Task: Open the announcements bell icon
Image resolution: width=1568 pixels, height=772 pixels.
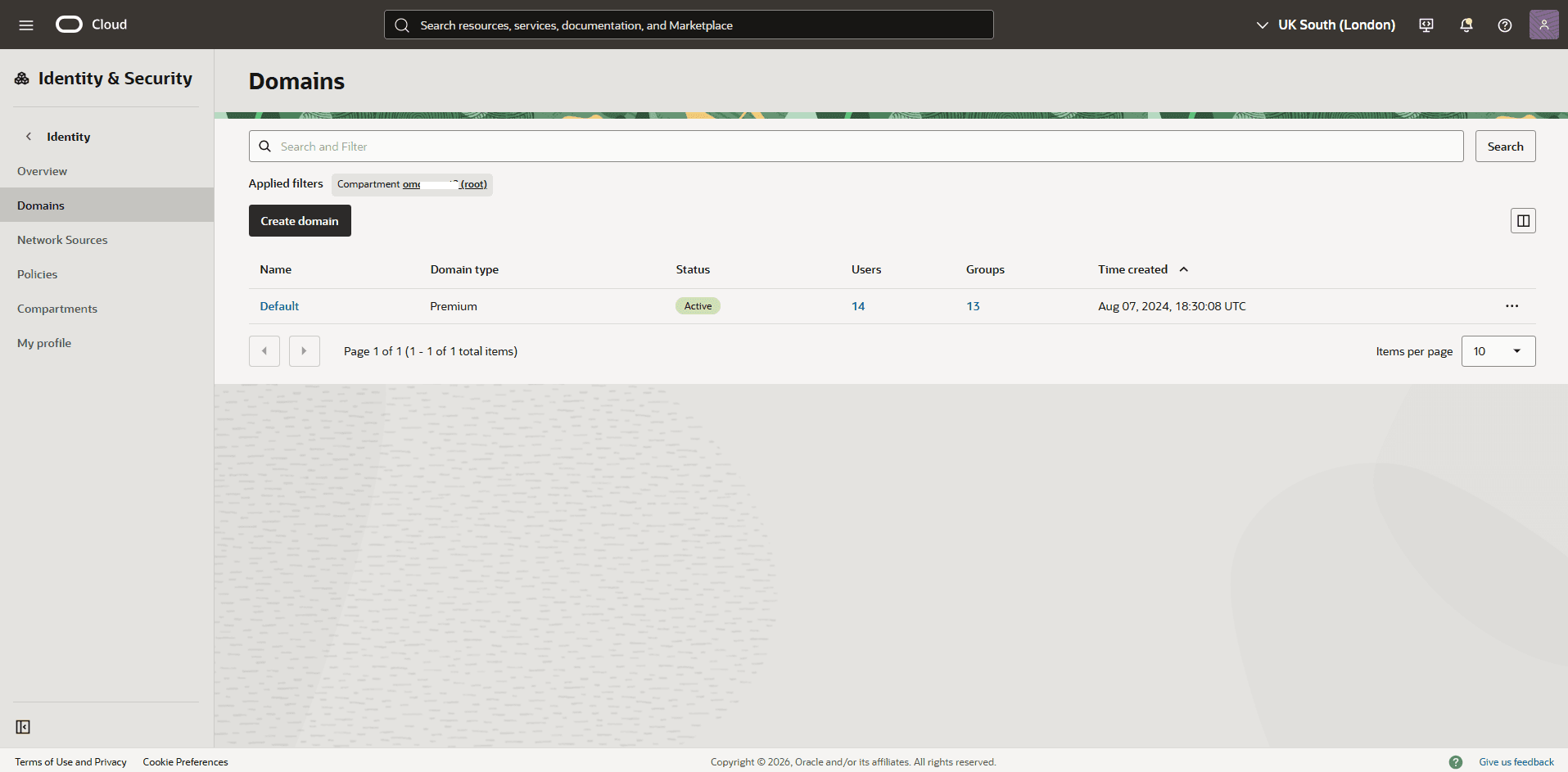Action: pyautogui.click(x=1466, y=25)
